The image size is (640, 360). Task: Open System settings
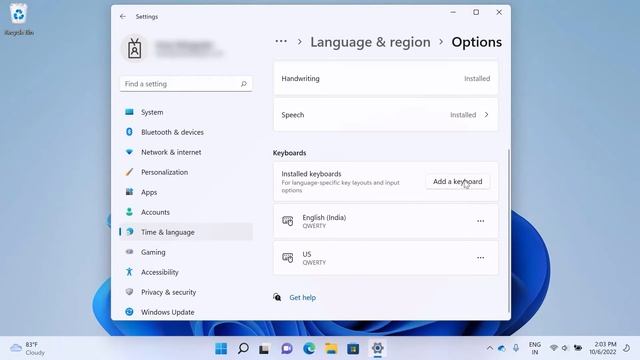point(186,112)
